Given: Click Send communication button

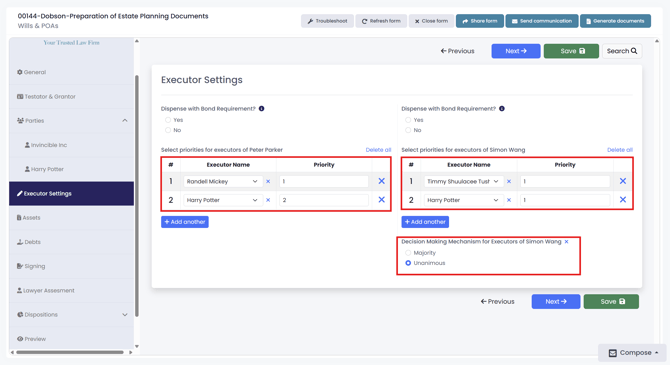Looking at the screenshot, I should coord(542,21).
